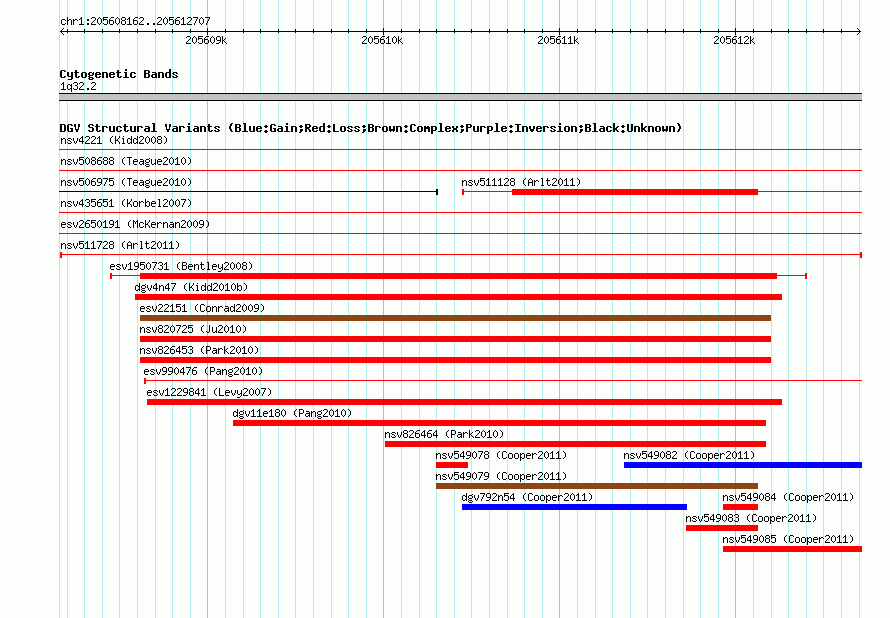Open dgv11e180 (Pang2010) variant label
Viewport: 890px width, 618px height.
[x=292, y=413]
